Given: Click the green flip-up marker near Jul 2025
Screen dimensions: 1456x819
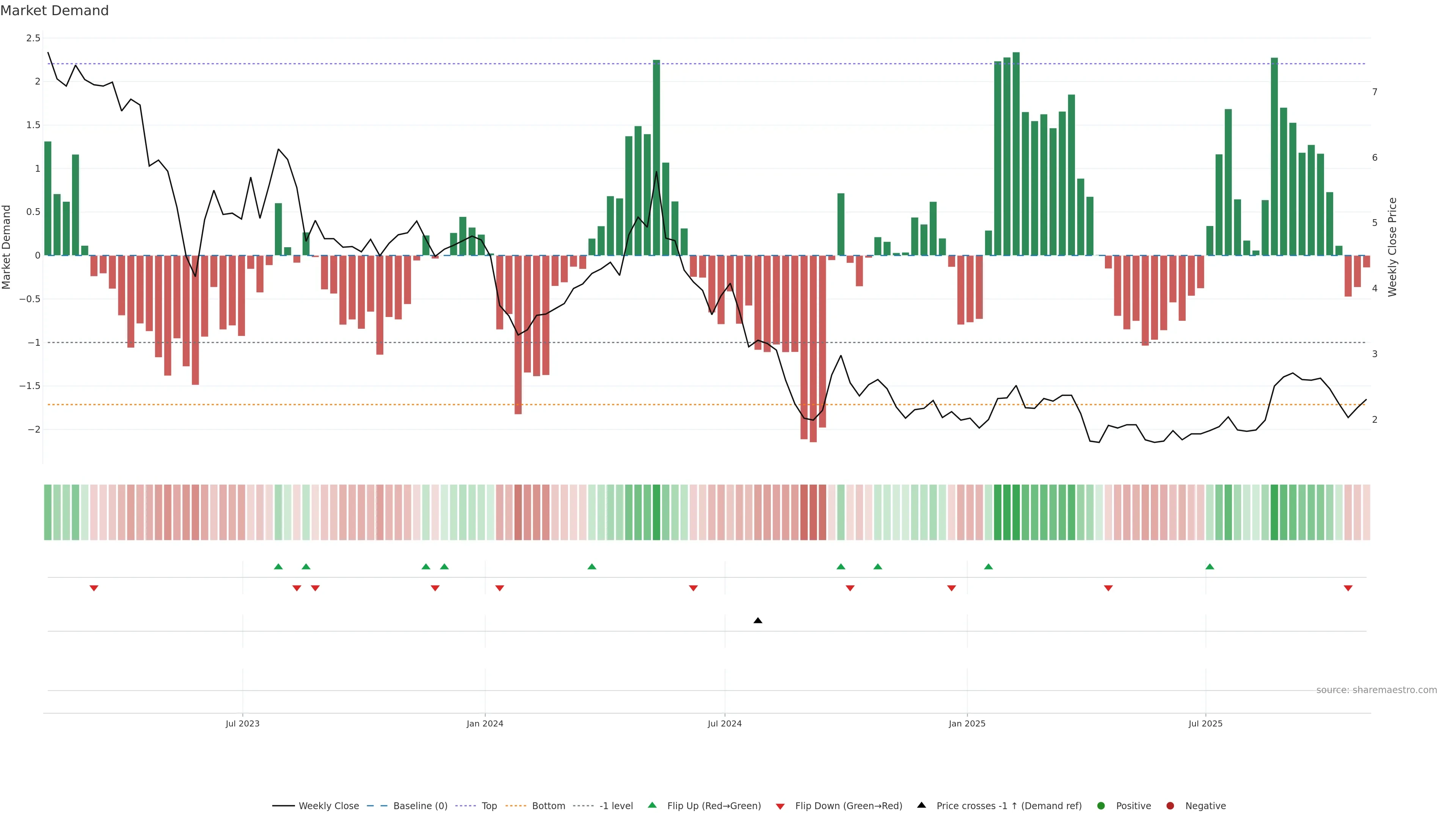Looking at the screenshot, I should coord(1210,566).
